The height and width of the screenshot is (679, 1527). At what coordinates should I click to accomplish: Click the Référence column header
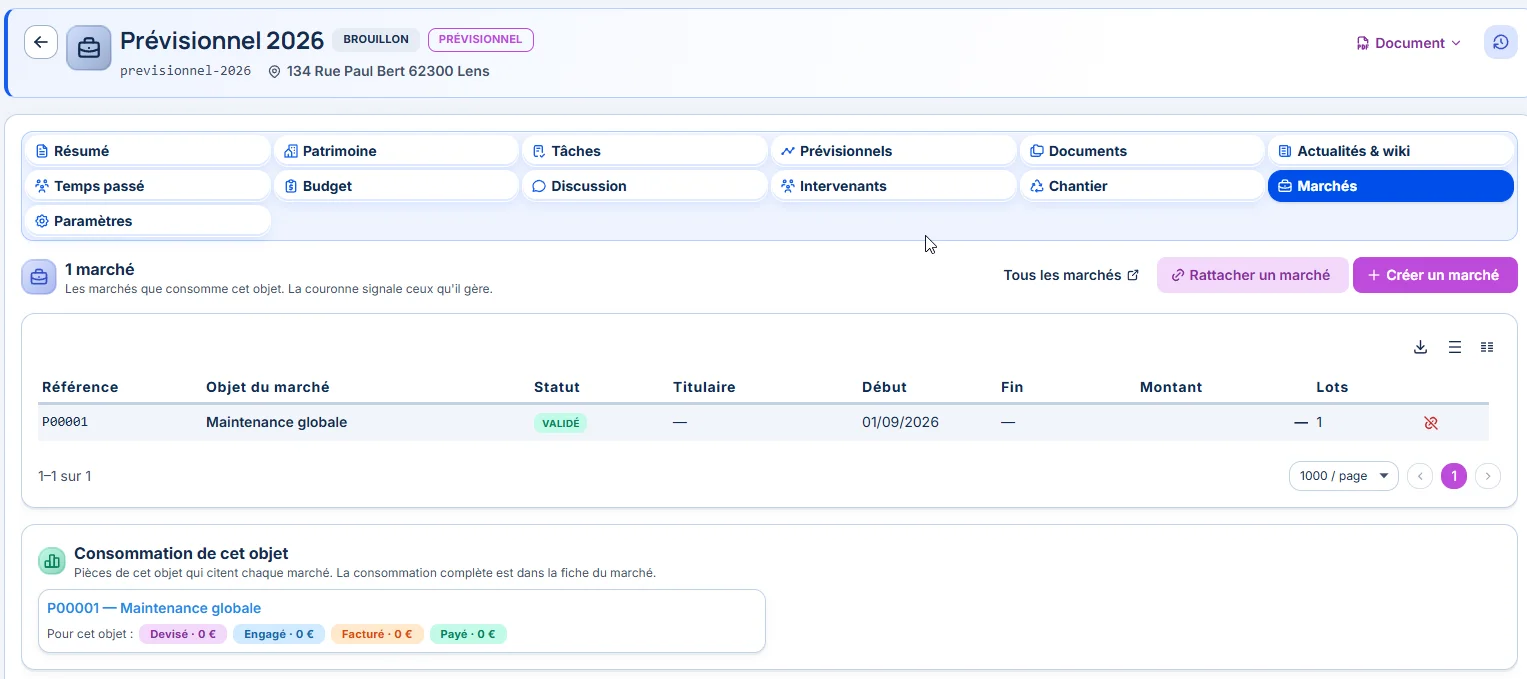[80, 387]
